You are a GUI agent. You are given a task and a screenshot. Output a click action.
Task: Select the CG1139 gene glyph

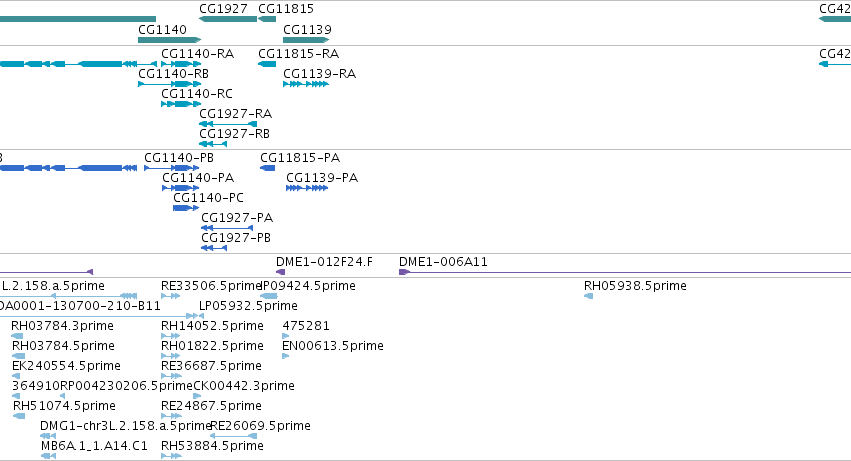[306, 40]
